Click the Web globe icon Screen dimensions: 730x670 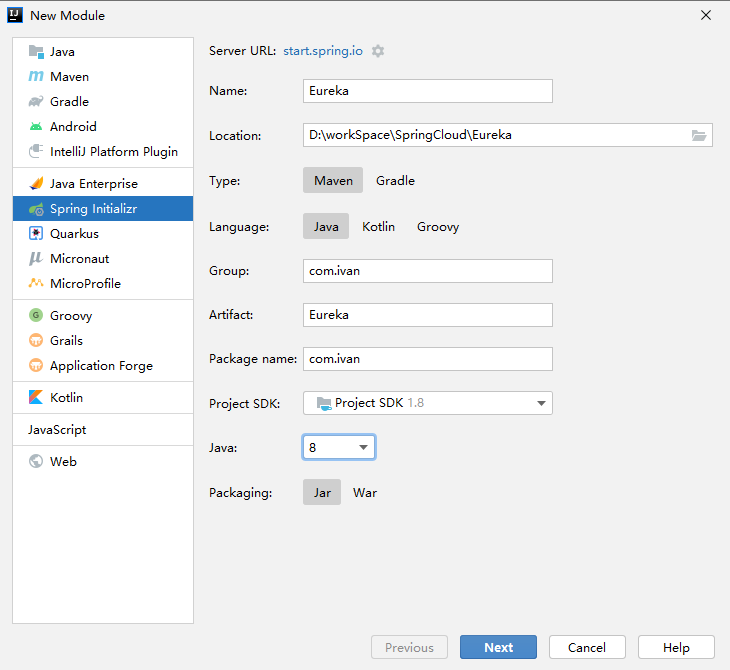click(x=36, y=461)
